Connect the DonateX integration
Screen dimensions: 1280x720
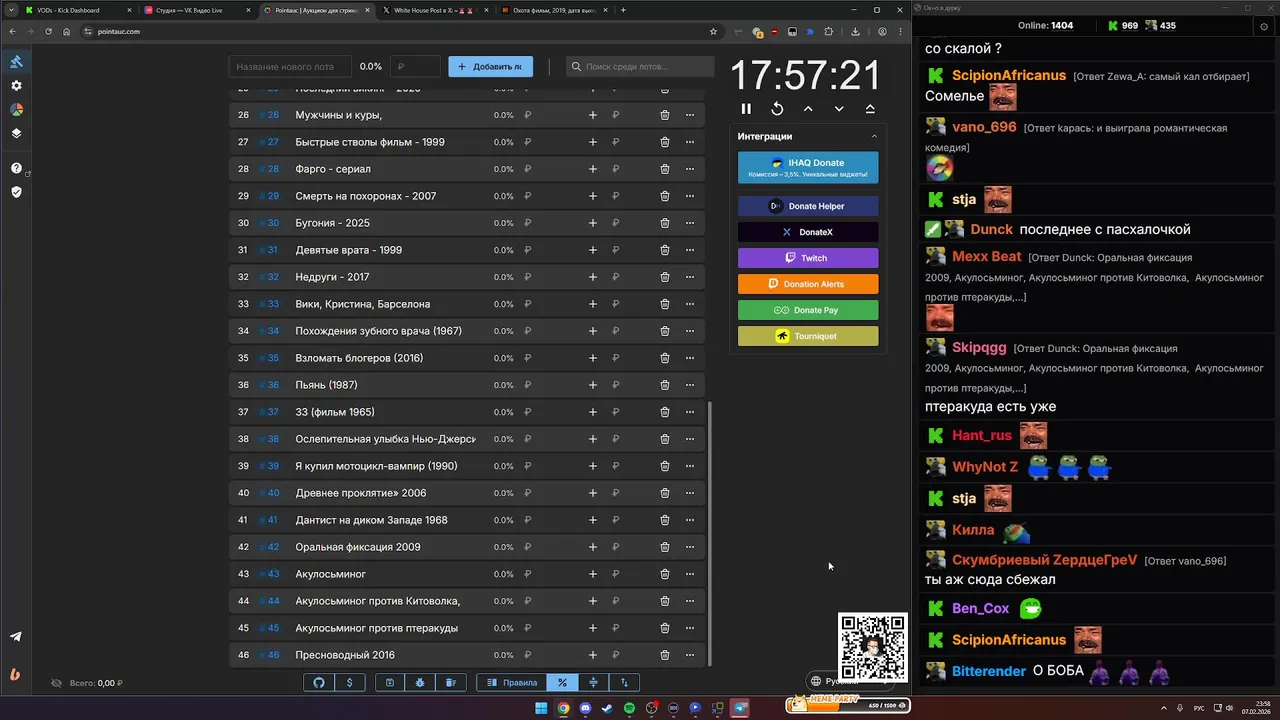click(x=808, y=232)
